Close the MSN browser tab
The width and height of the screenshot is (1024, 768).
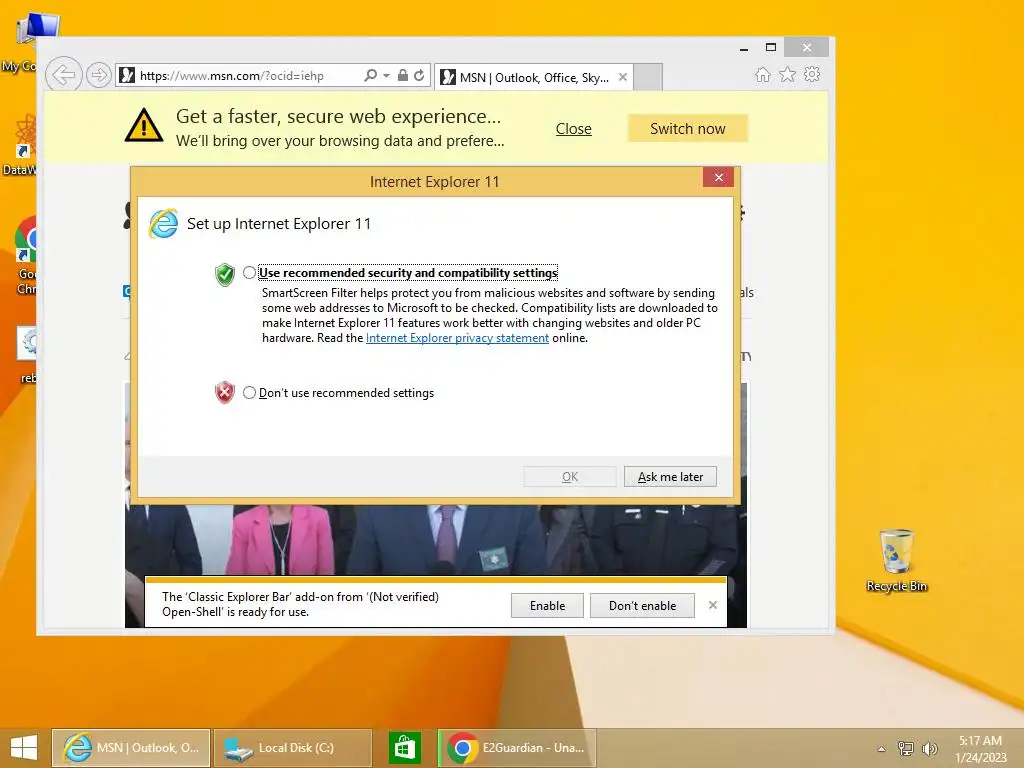pos(623,77)
